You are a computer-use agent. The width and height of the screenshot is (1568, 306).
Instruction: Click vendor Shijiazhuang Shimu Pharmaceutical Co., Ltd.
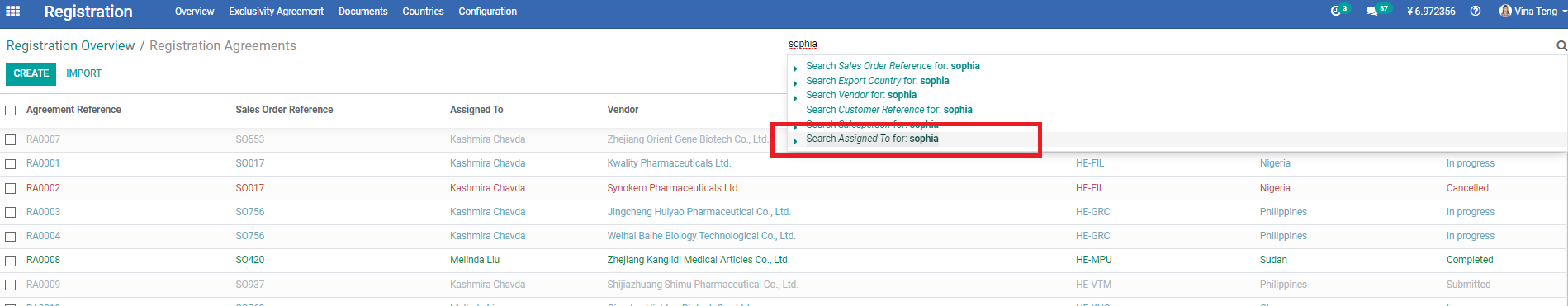tap(703, 285)
